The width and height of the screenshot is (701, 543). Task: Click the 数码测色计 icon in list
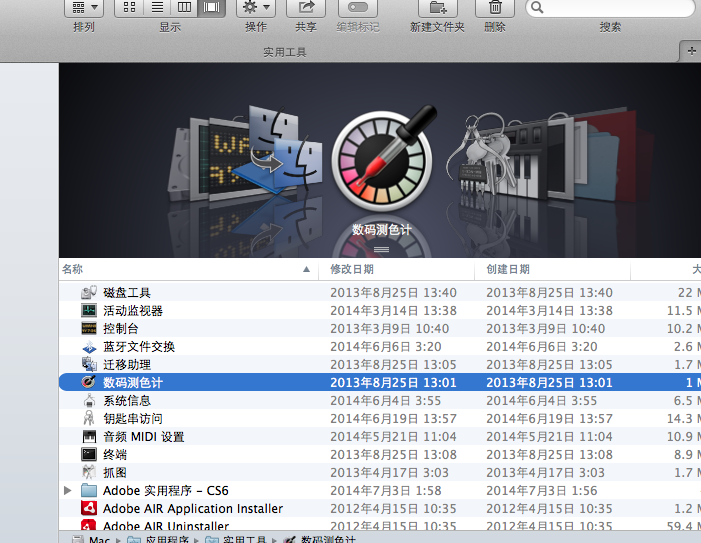(89, 382)
